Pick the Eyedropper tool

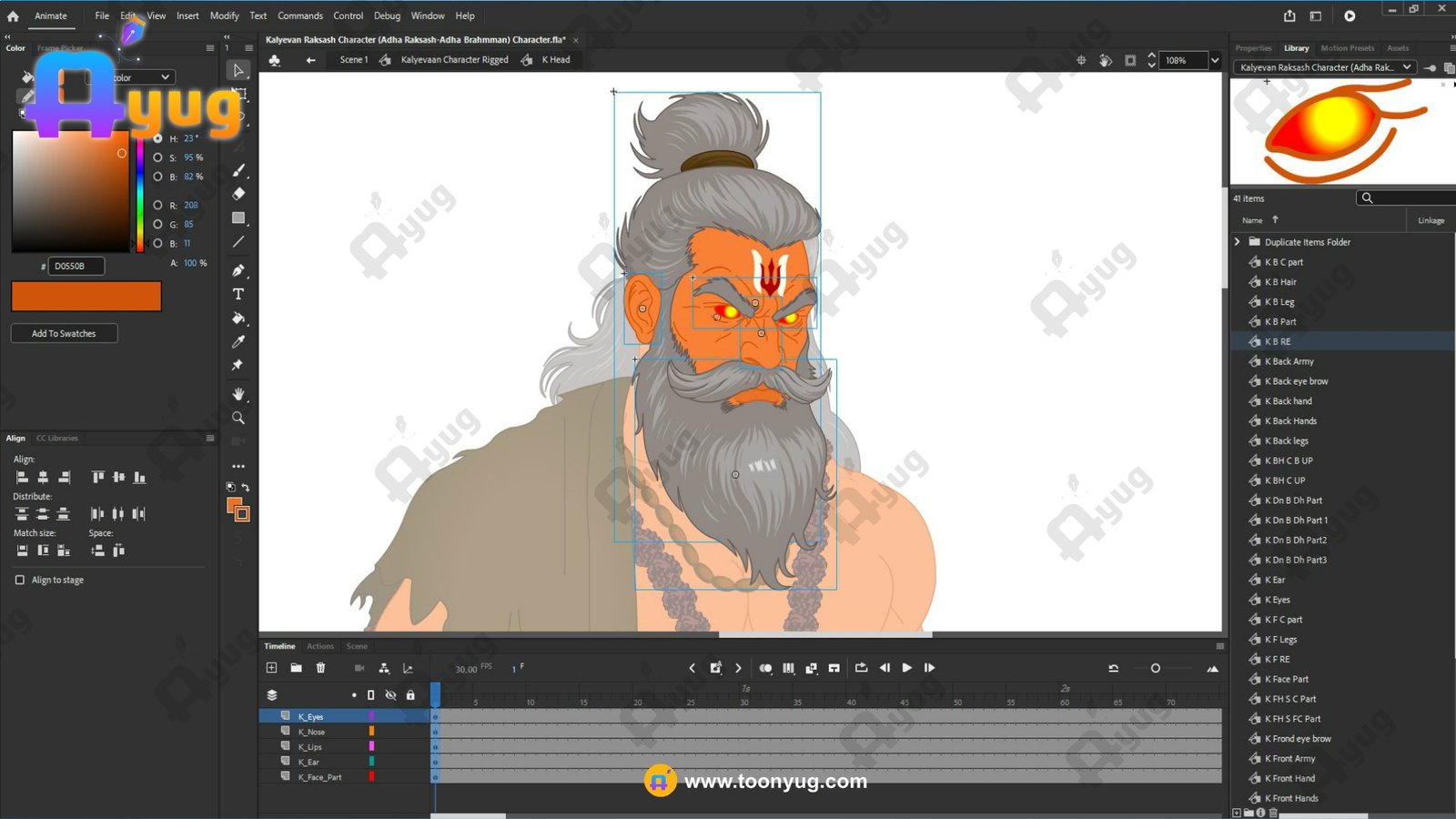238,342
